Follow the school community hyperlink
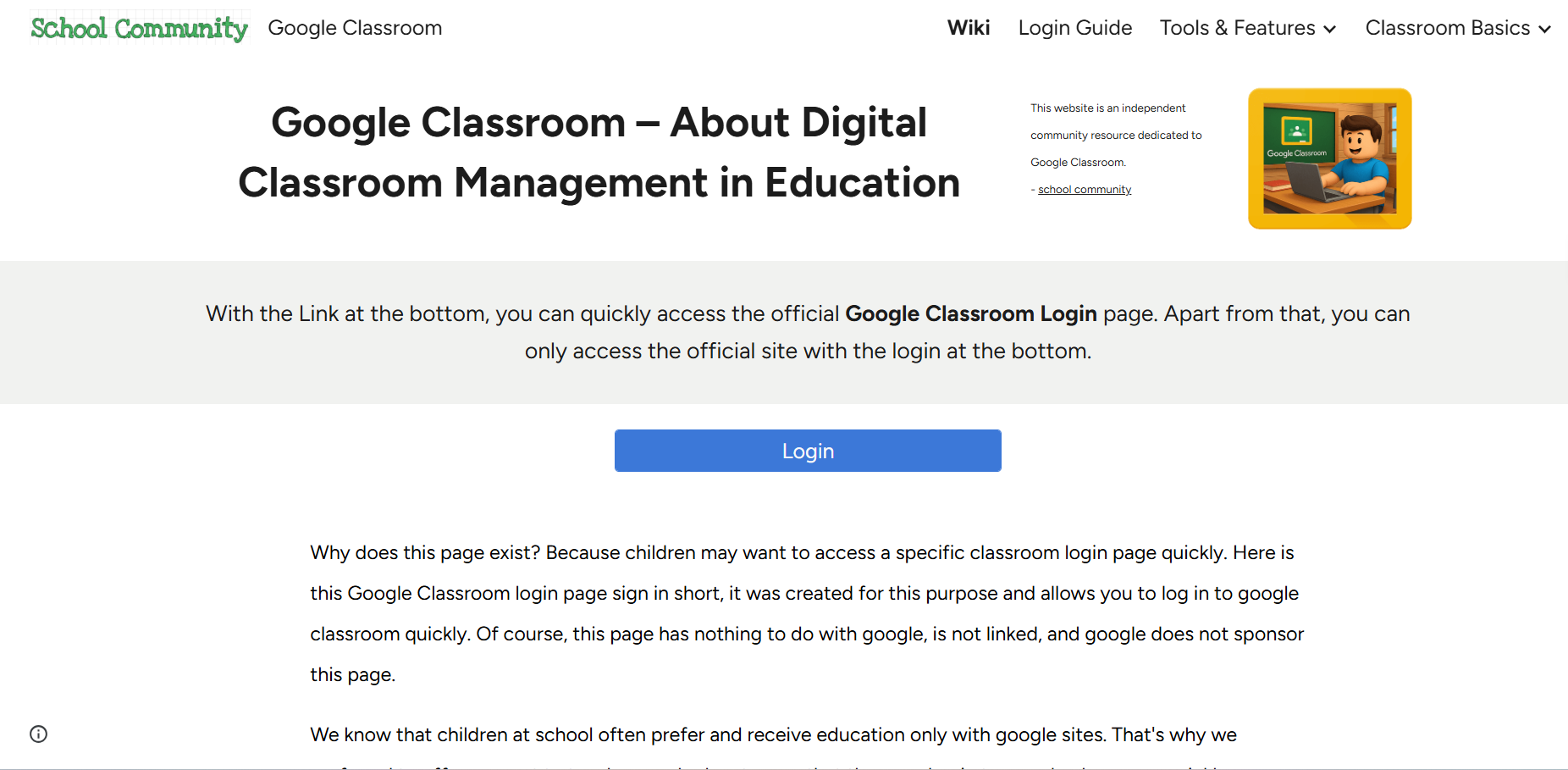 1084,189
